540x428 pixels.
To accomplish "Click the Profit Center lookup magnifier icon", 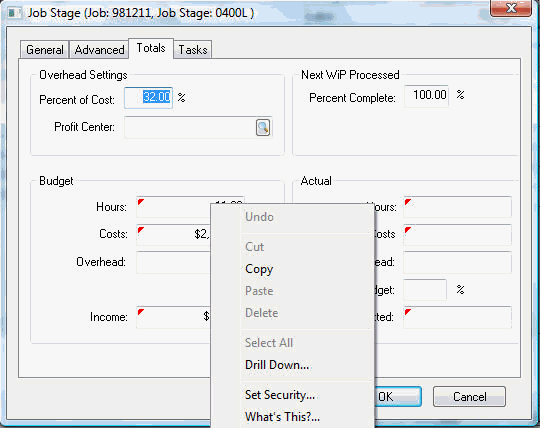I will (x=263, y=127).
